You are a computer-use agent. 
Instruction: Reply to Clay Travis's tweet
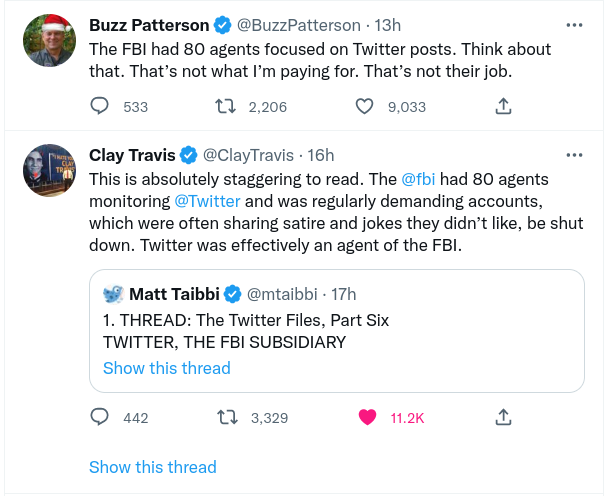pyautogui.click(x=100, y=417)
